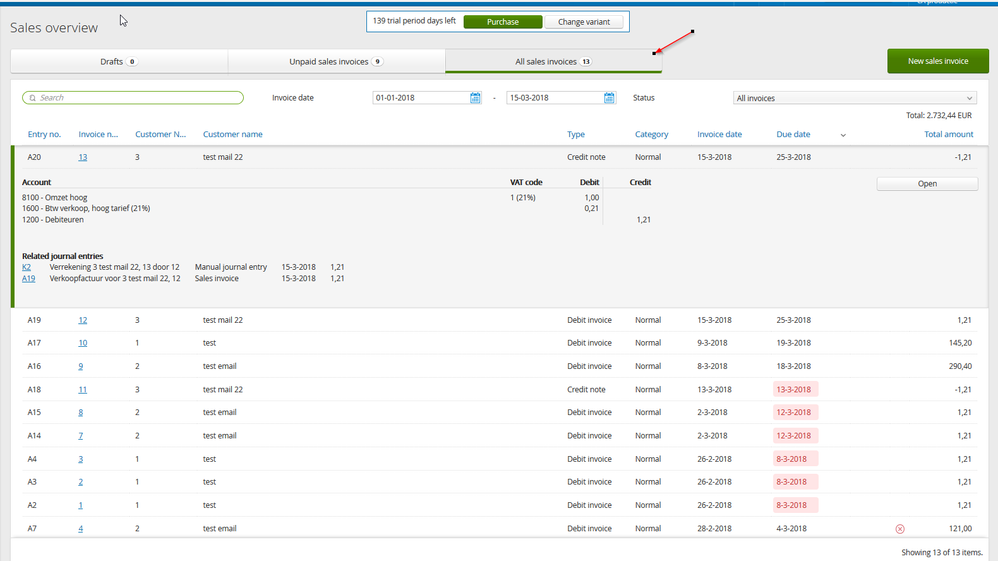
Task: Open the end date calendar picker
Action: [609, 97]
